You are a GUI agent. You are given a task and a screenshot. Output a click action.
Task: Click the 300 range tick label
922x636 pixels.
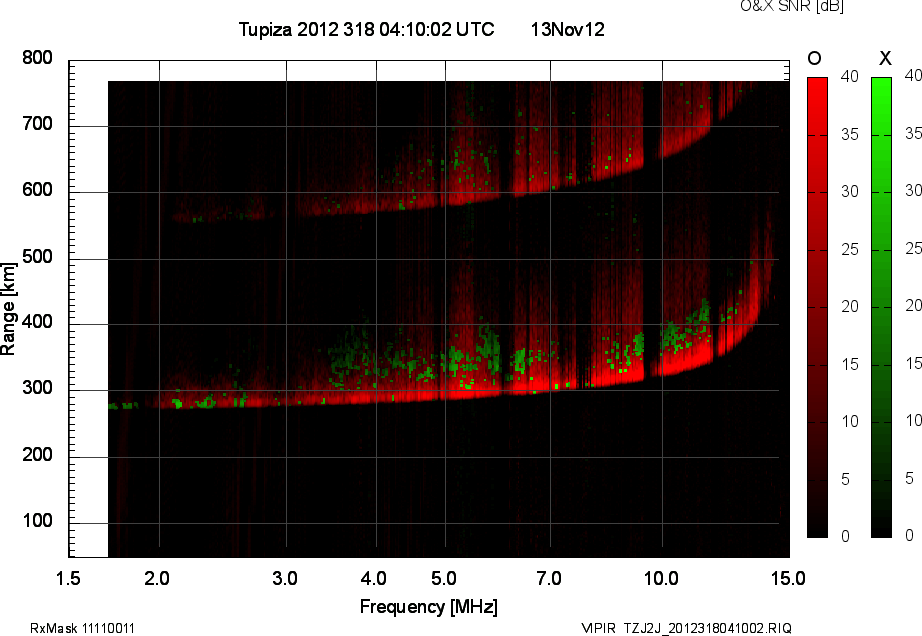(x=37, y=388)
